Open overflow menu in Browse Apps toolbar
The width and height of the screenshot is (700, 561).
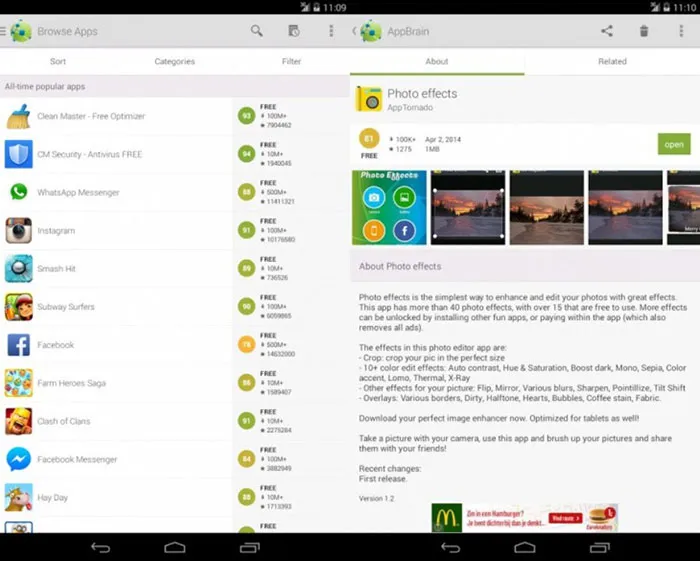click(331, 31)
